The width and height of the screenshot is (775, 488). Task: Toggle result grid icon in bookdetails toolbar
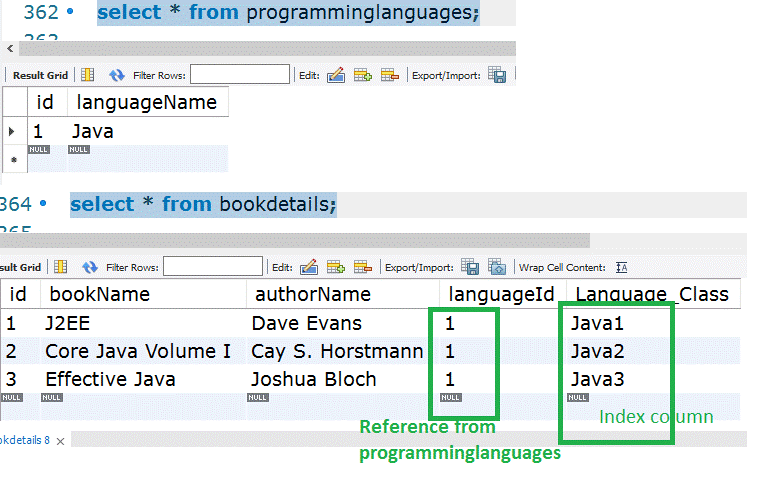[60, 267]
